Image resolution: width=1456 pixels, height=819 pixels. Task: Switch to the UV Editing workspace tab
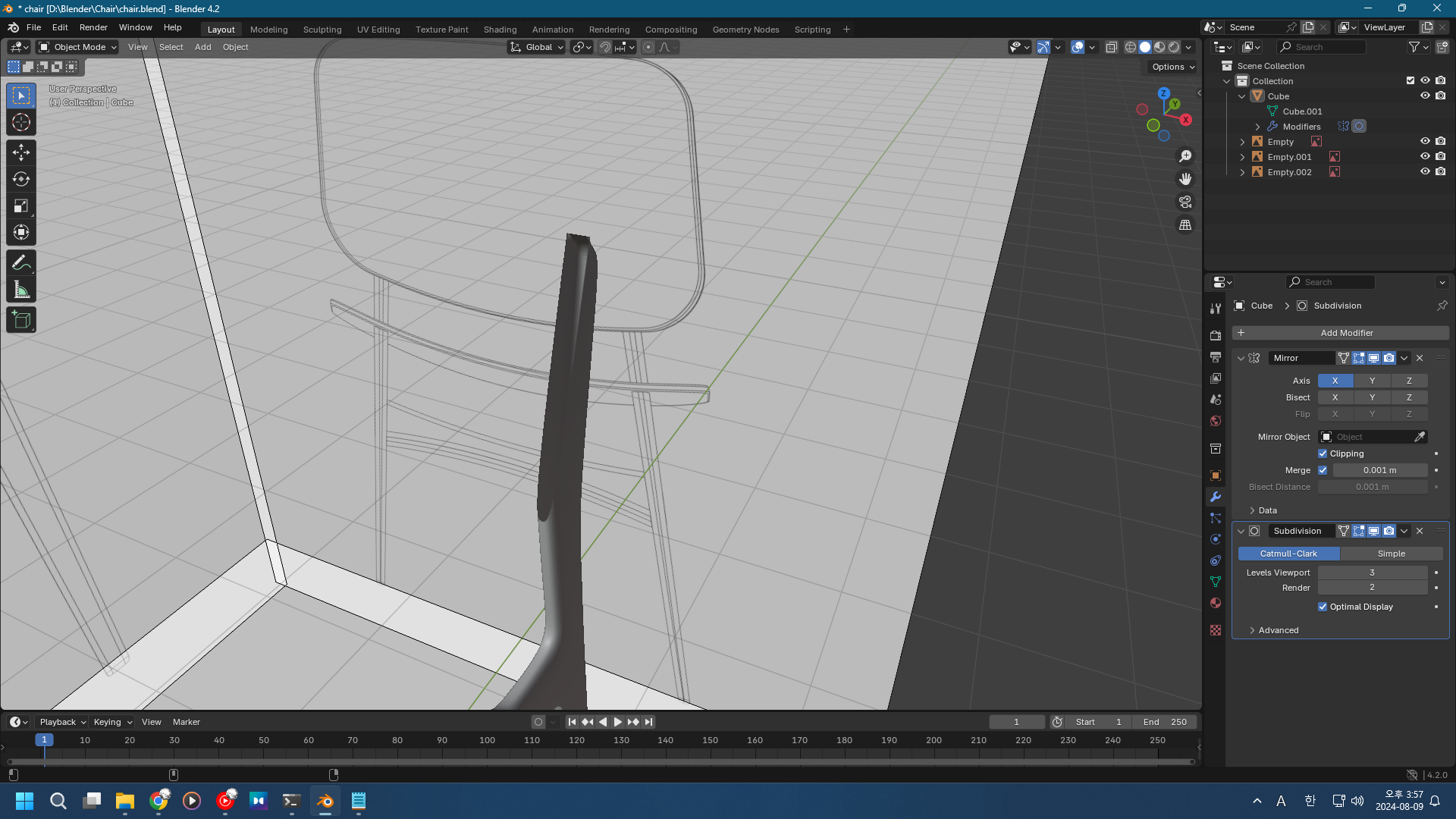point(378,30)
